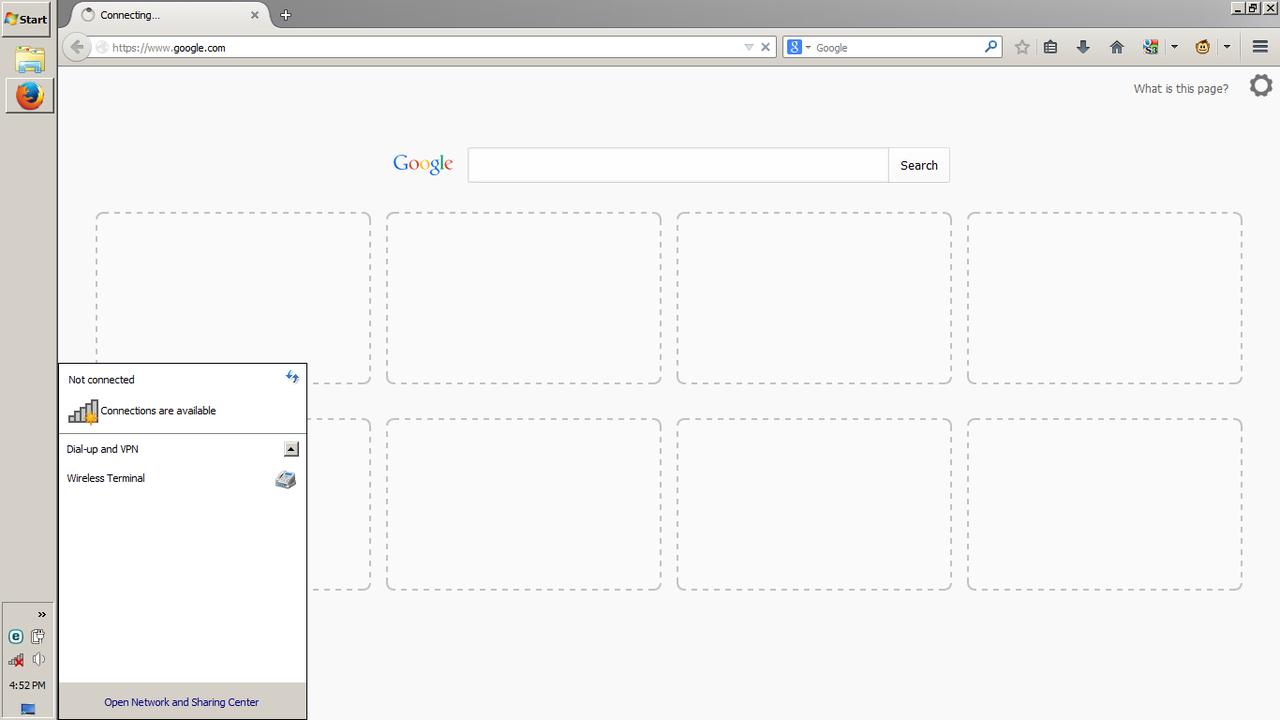Screen dimensions: 1280x720
Task: Bookmark this page with the star
Action: 1022,47
